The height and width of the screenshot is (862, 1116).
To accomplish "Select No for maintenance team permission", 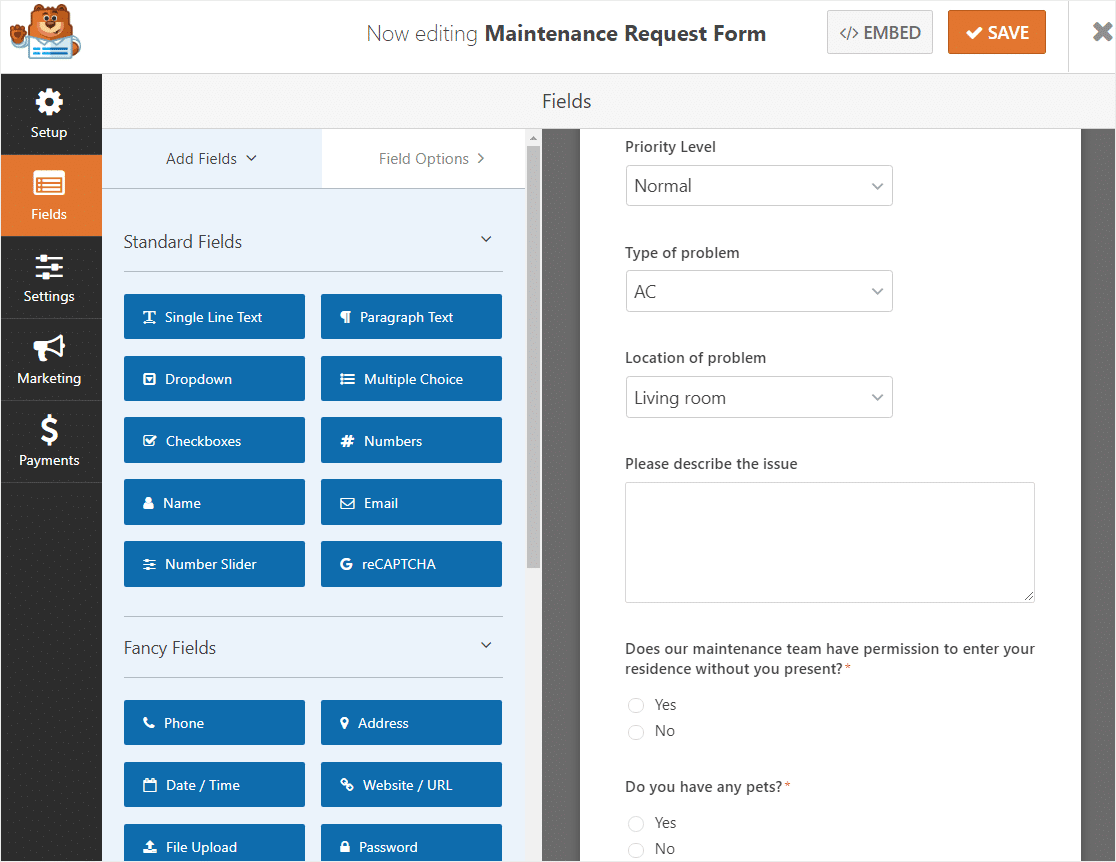I will coord(636,732).
